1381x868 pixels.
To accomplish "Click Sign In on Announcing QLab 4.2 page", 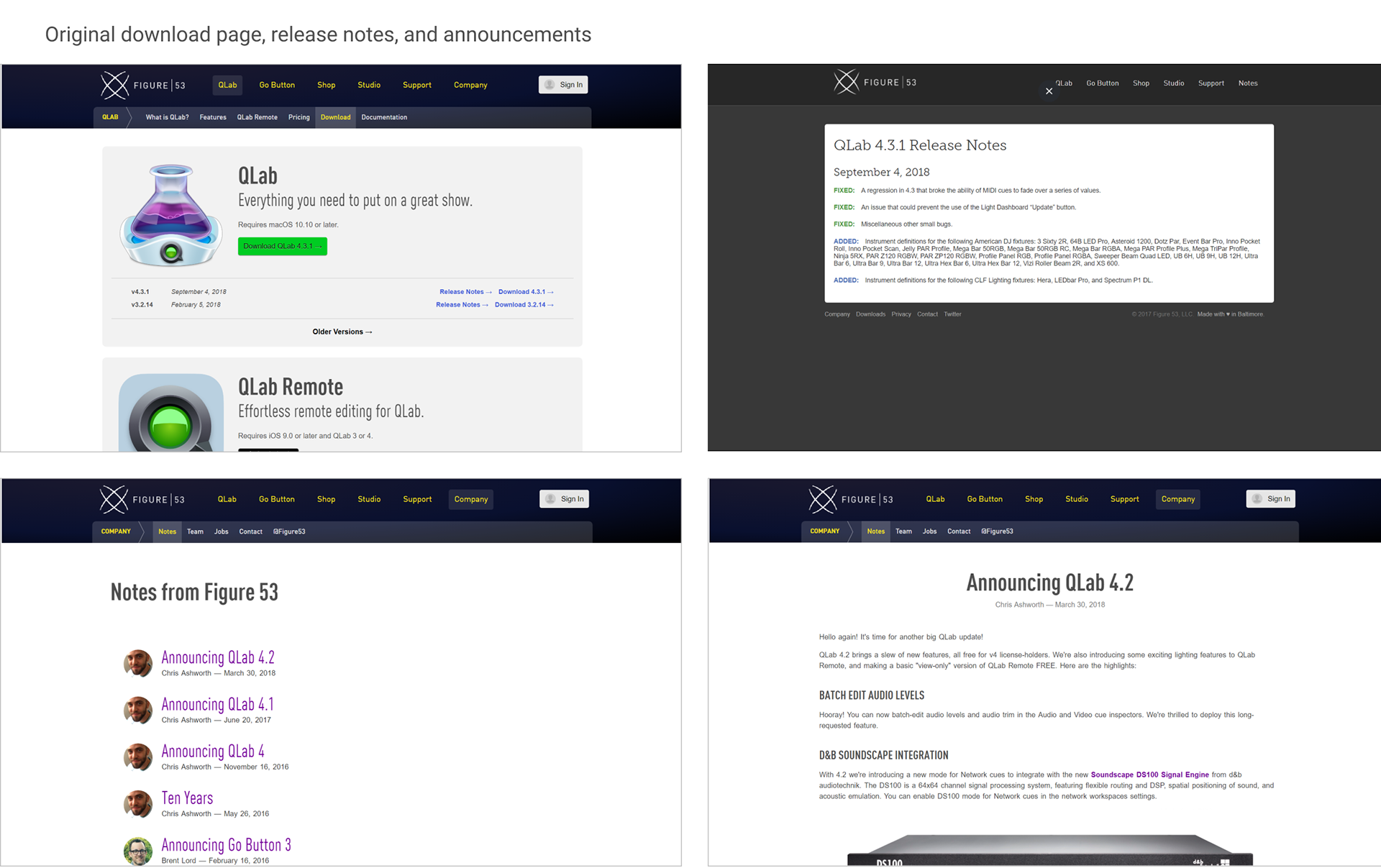I will coord(1271,498).
